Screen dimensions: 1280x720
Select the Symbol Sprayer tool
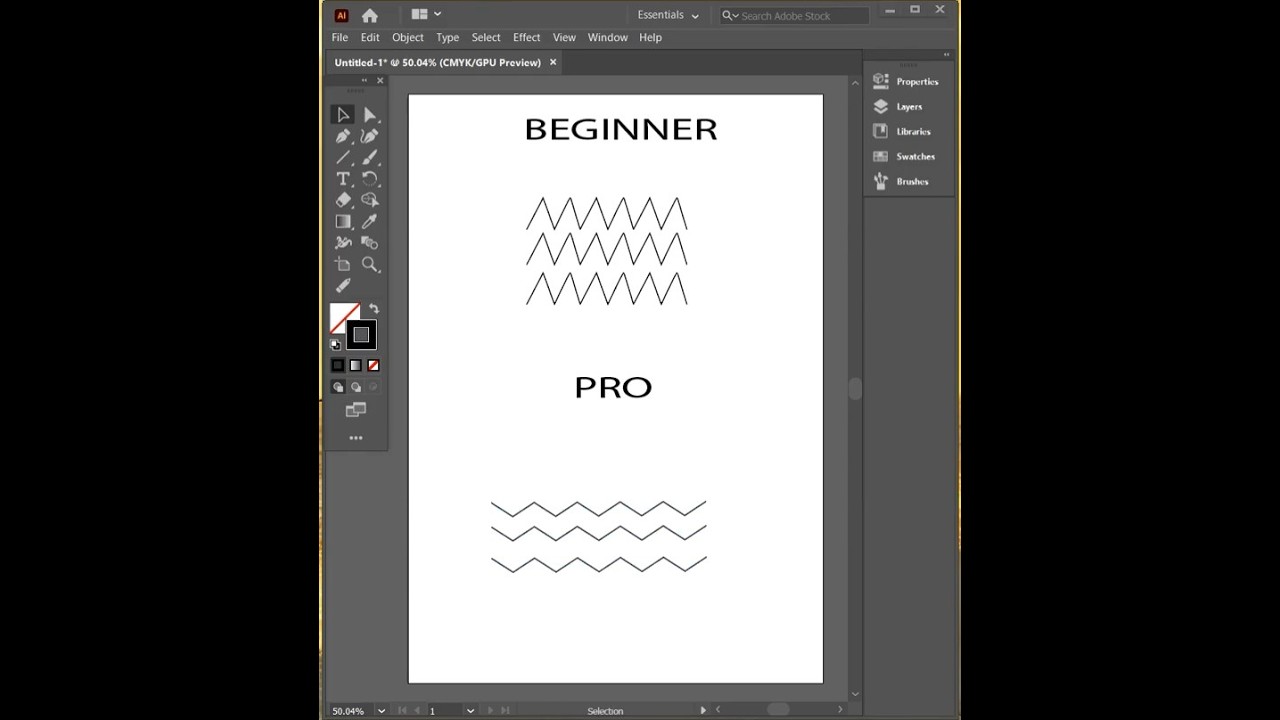click(x=343, y=243)
